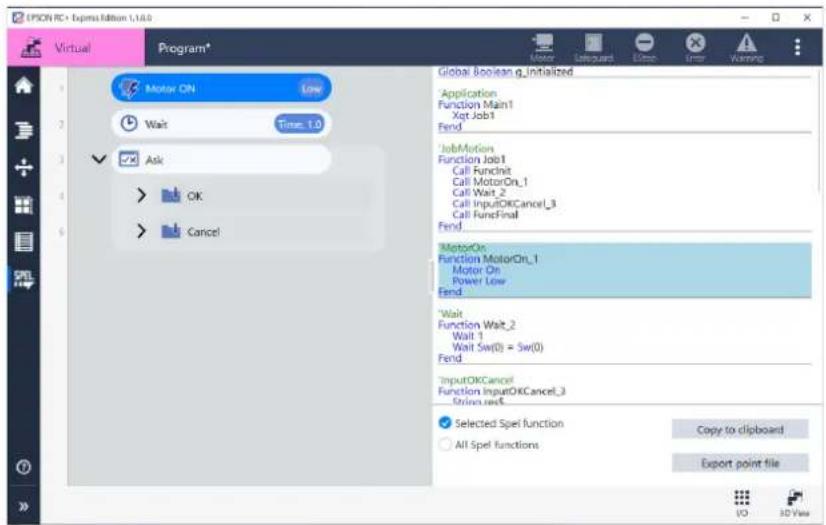Open the Home icon in the sidebar

(23, 86)
